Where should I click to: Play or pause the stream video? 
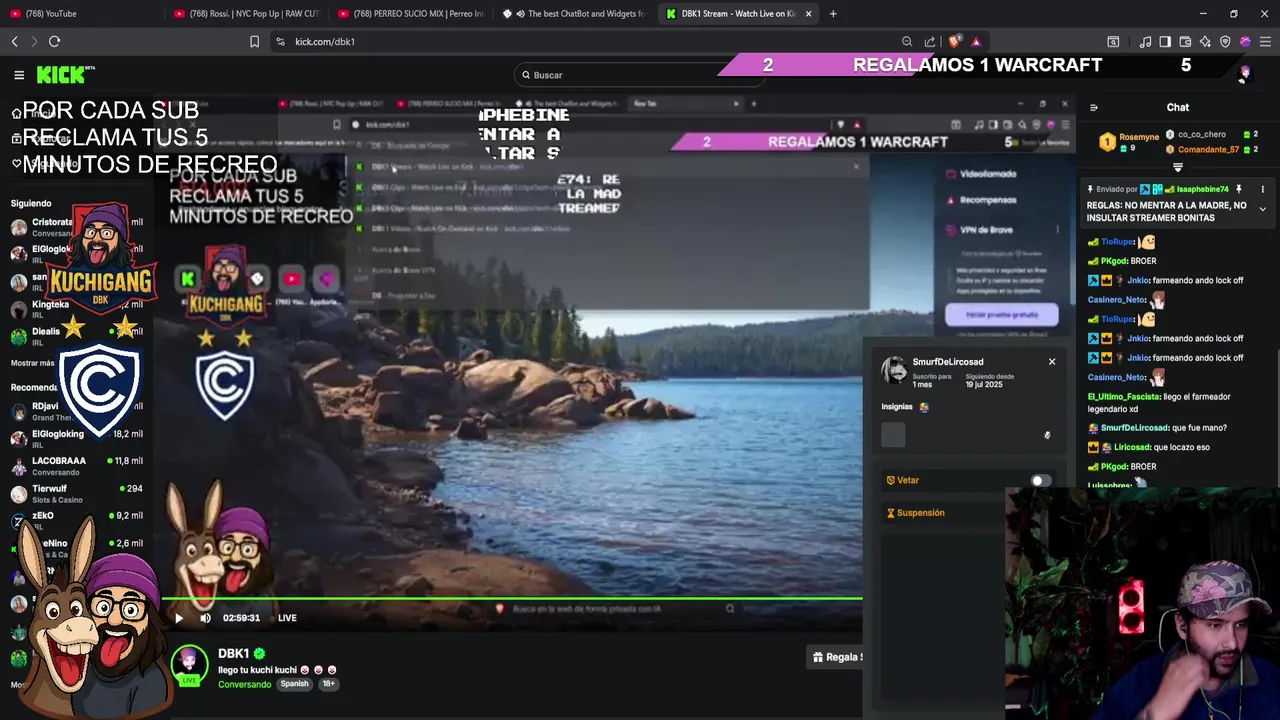(179, 618)
